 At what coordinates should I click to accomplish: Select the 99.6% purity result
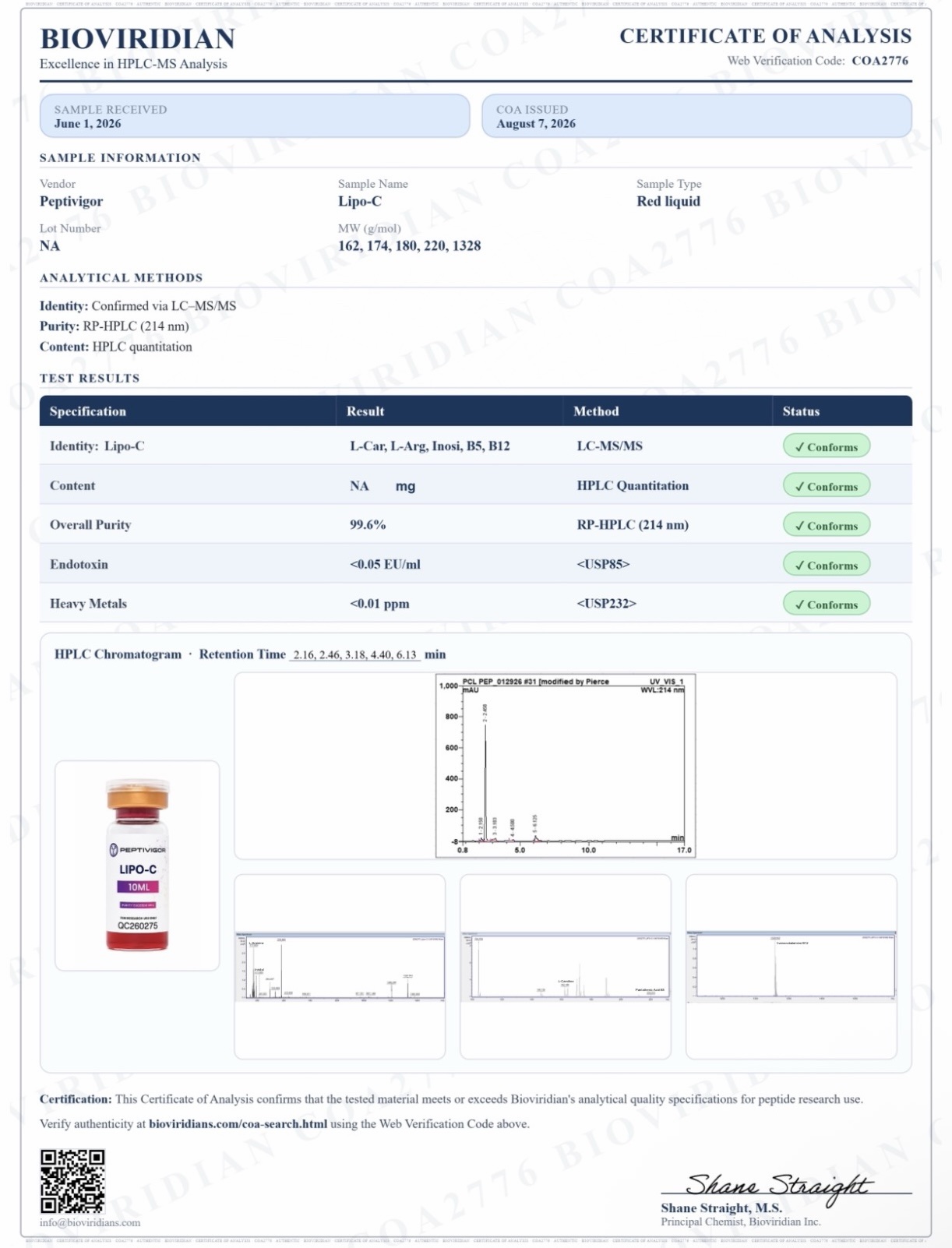pos(368,524)
